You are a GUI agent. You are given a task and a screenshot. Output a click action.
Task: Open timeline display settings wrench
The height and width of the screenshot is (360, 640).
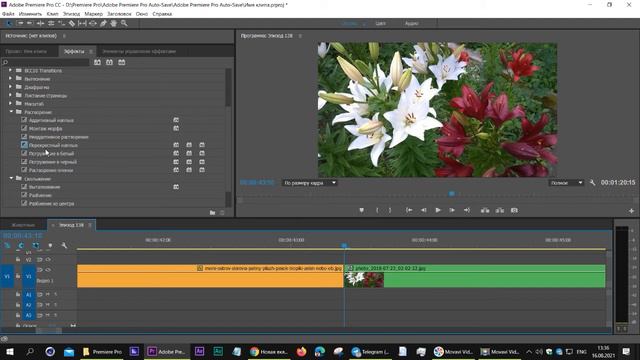tap(64, 245)
